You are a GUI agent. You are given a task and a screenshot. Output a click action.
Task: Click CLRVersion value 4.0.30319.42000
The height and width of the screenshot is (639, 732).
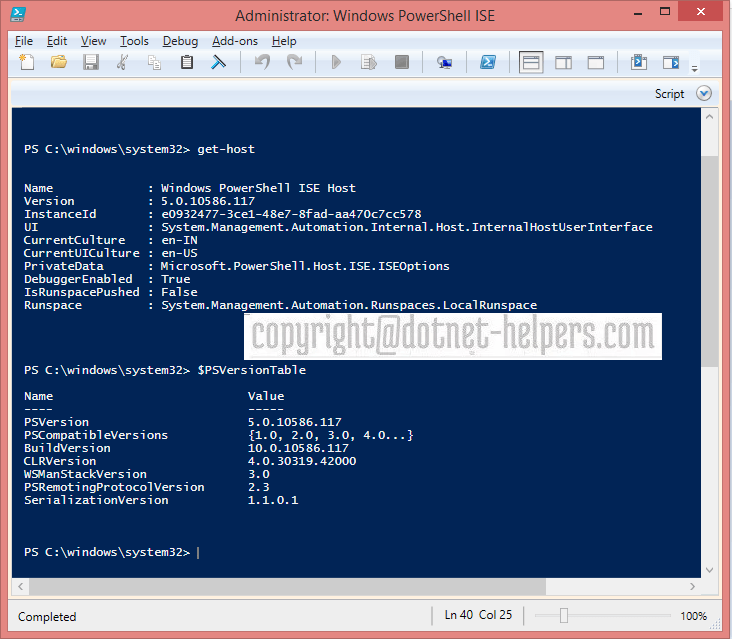[302, 461]
